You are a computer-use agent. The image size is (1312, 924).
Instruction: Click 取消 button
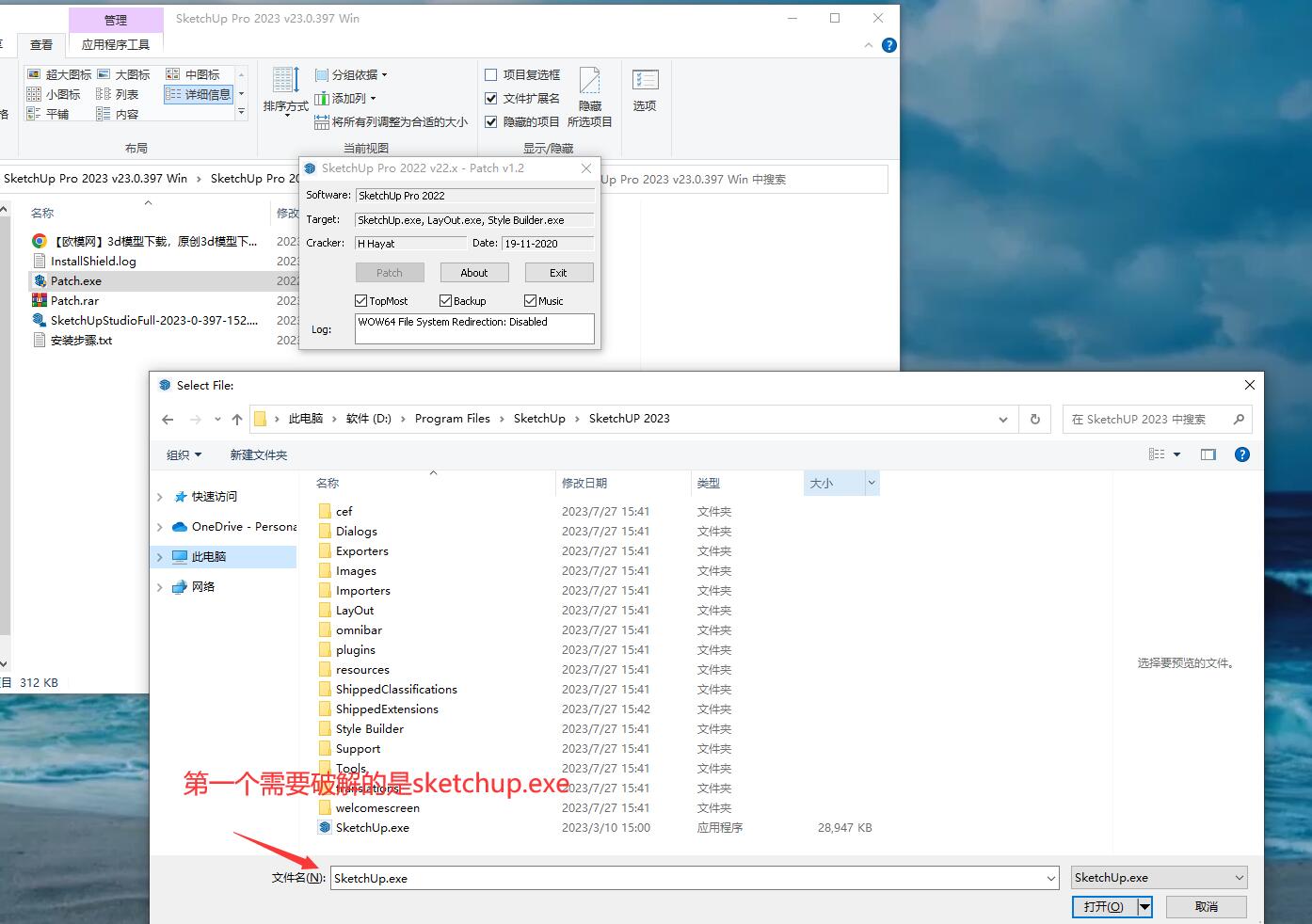point(1207,907)
